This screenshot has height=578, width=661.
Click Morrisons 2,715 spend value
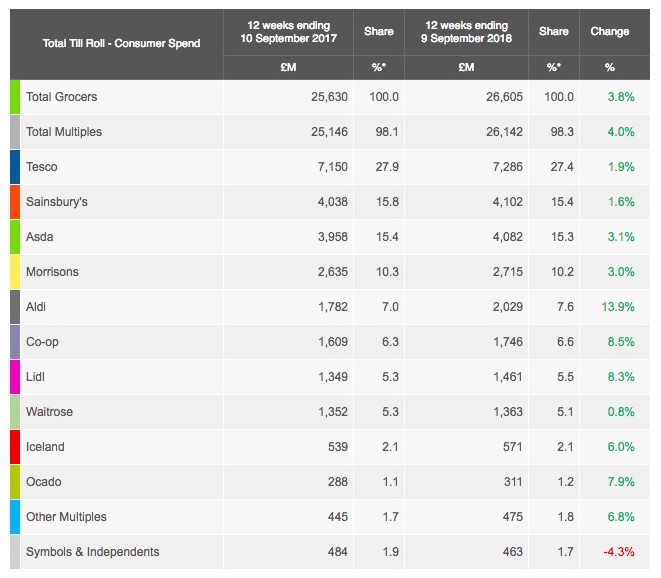pyautogui.click(x=508, y=272)
